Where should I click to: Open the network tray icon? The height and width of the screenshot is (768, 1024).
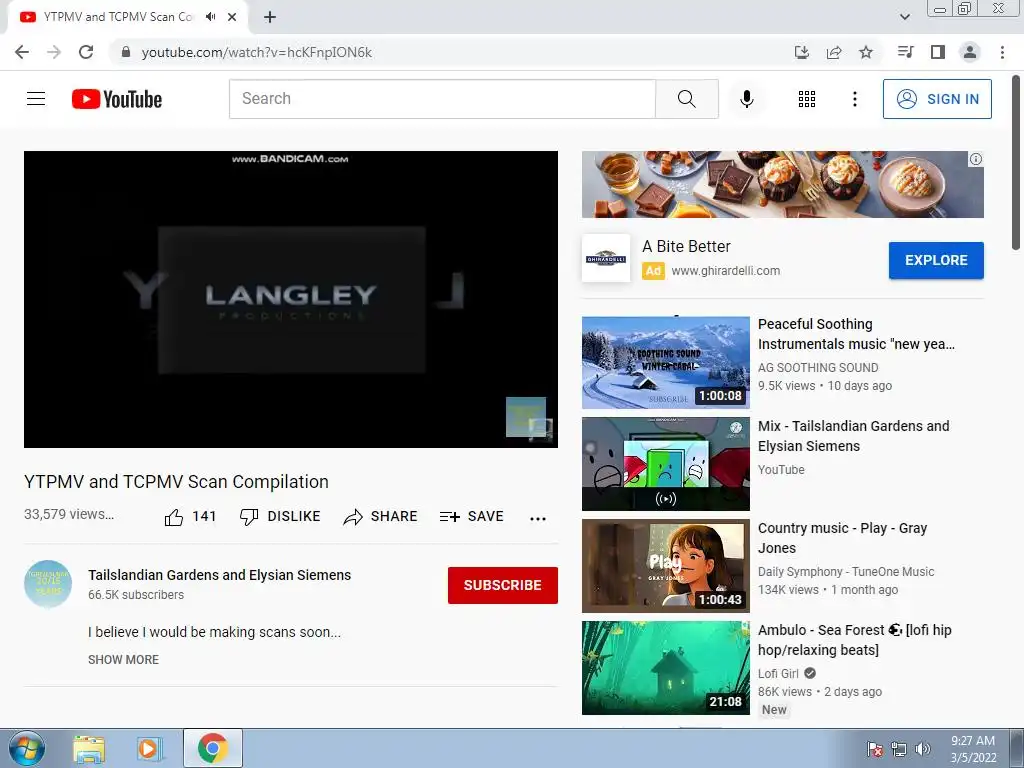point(899,749)
